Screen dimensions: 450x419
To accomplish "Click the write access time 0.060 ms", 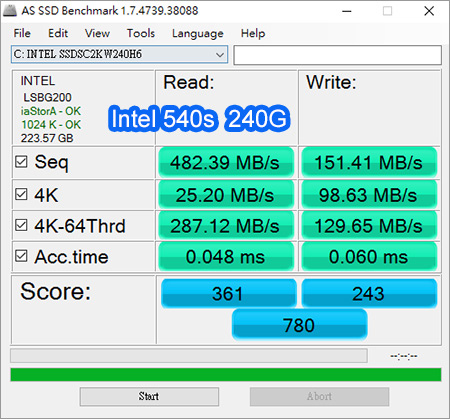I will (x=369, y=256).
